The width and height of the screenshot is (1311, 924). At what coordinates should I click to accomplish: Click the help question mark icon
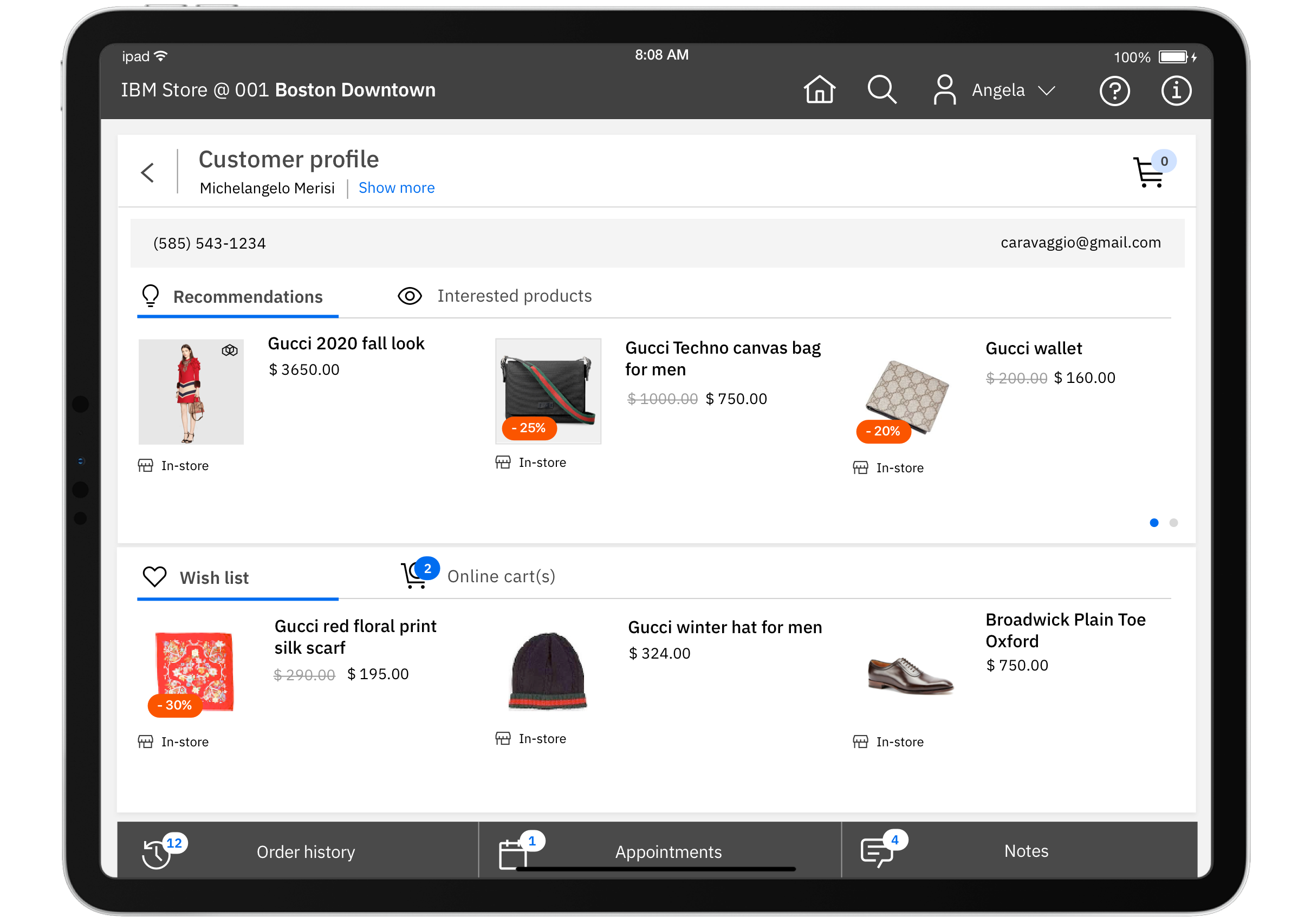pos(1114,92)
